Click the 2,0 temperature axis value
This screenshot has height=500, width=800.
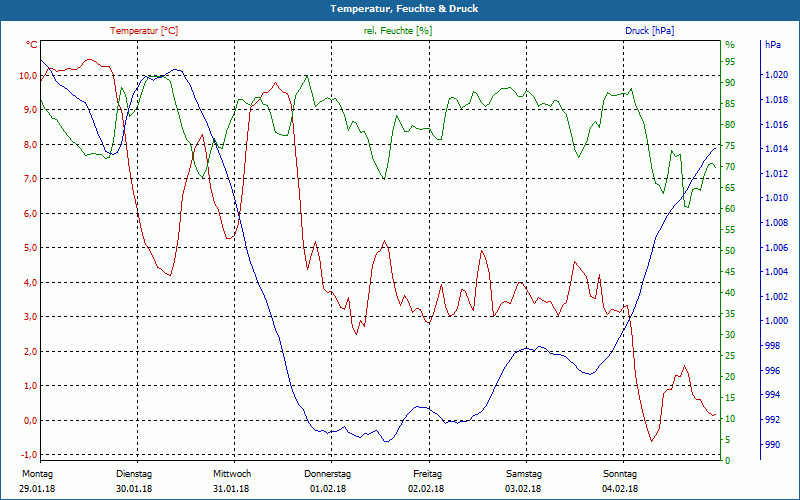(30, 351)
